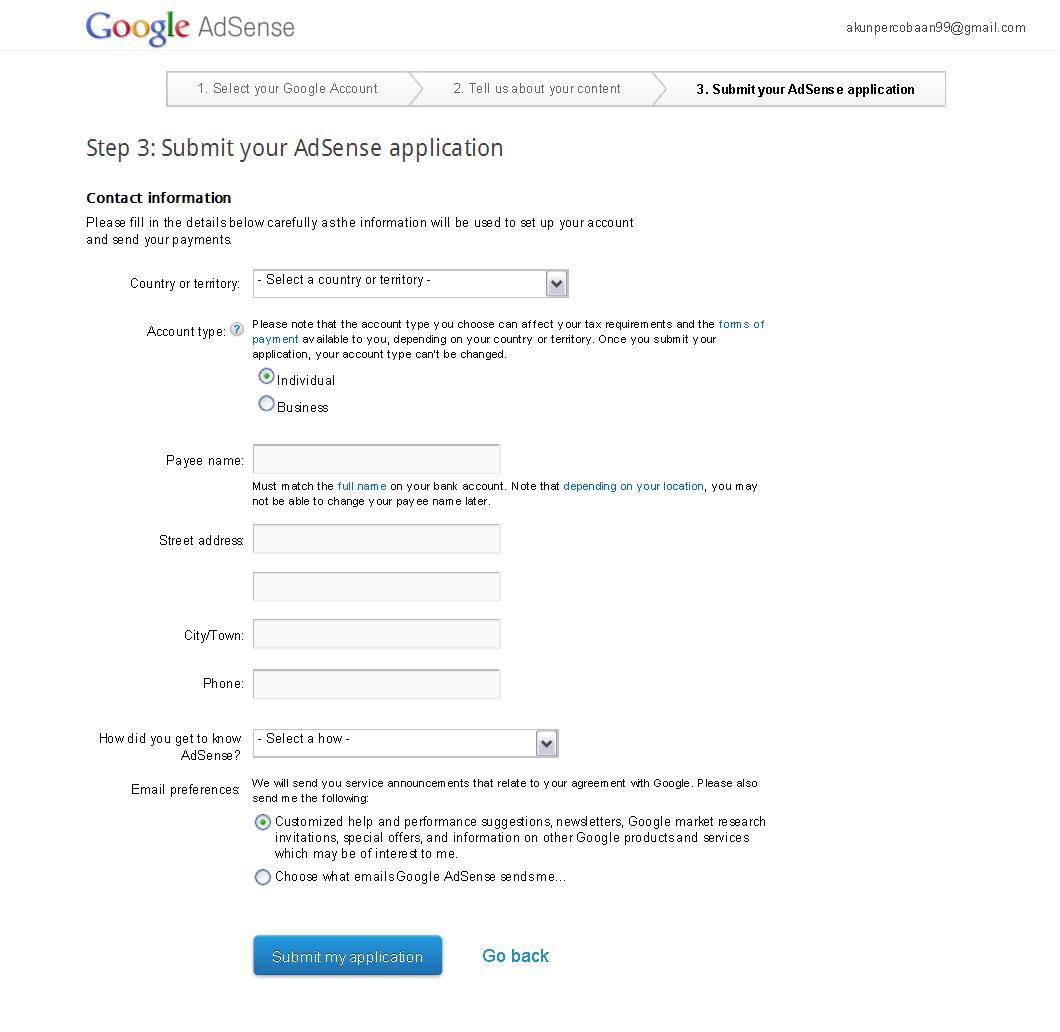Choose customized help and suggestions email option

(263, 822)
